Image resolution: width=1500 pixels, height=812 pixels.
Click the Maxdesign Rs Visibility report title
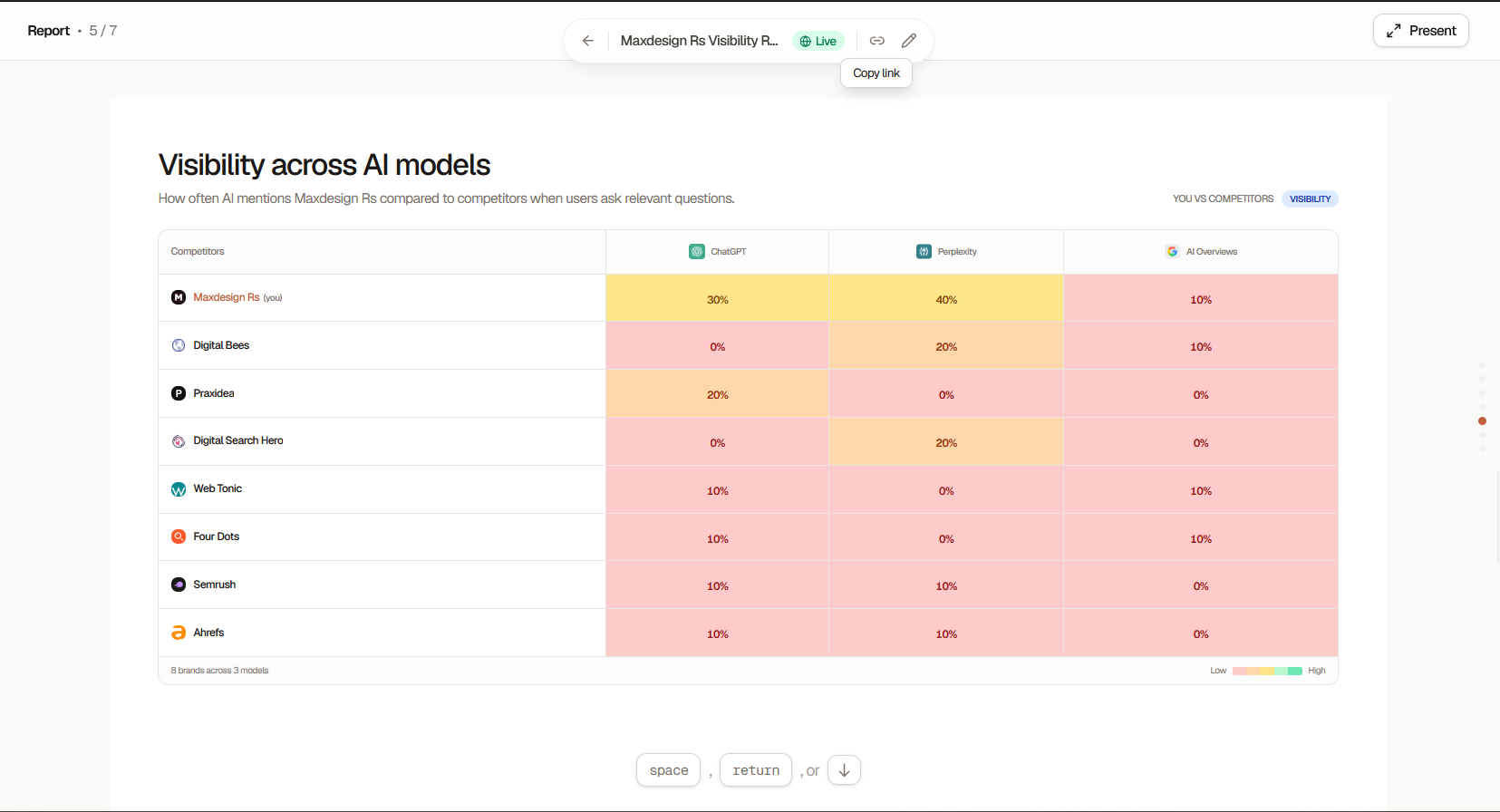[x=699, y=41]
